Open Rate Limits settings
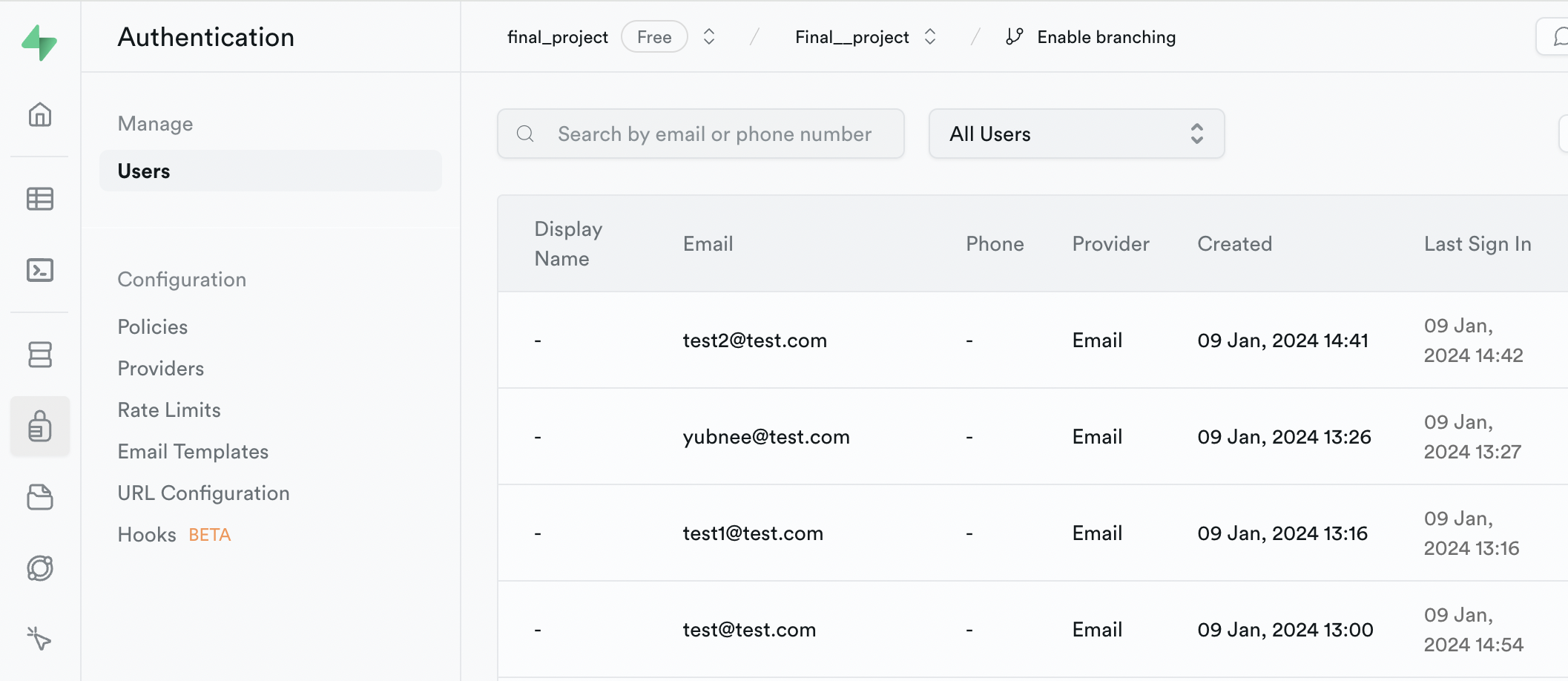This screenshot has height=681, width=1568. [169, 410]
